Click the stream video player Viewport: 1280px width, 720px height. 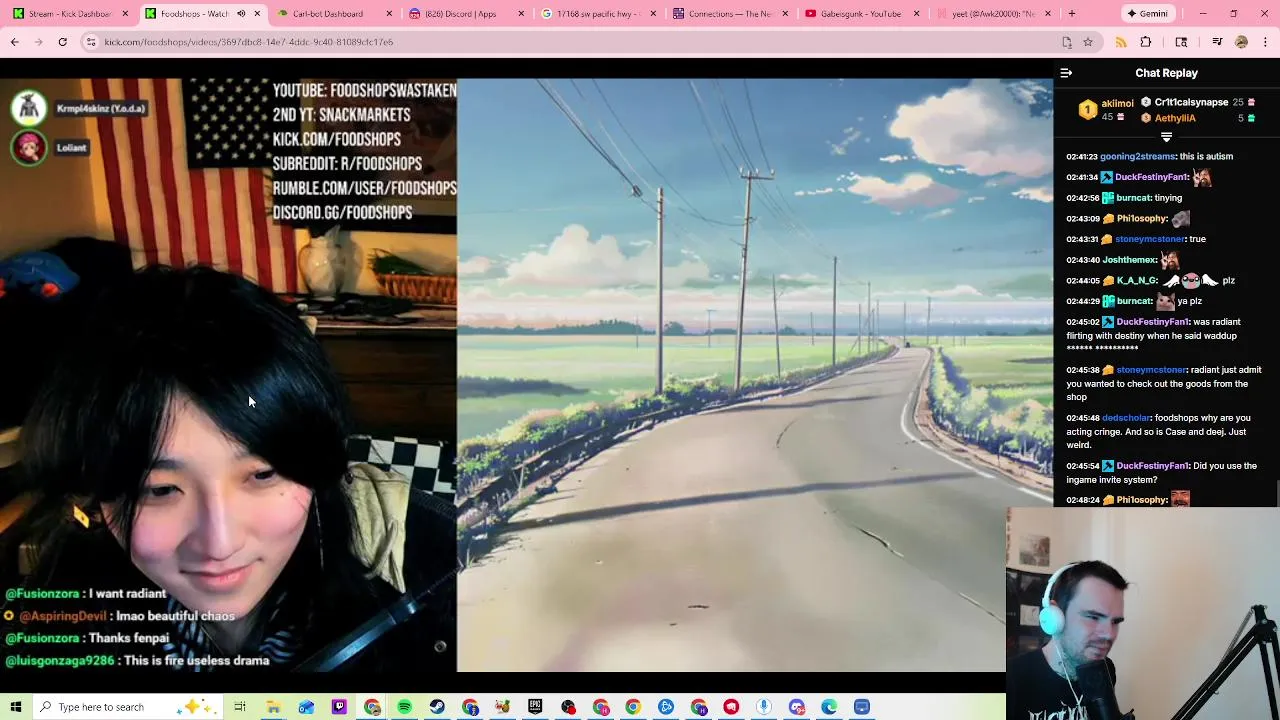(527, 375)
